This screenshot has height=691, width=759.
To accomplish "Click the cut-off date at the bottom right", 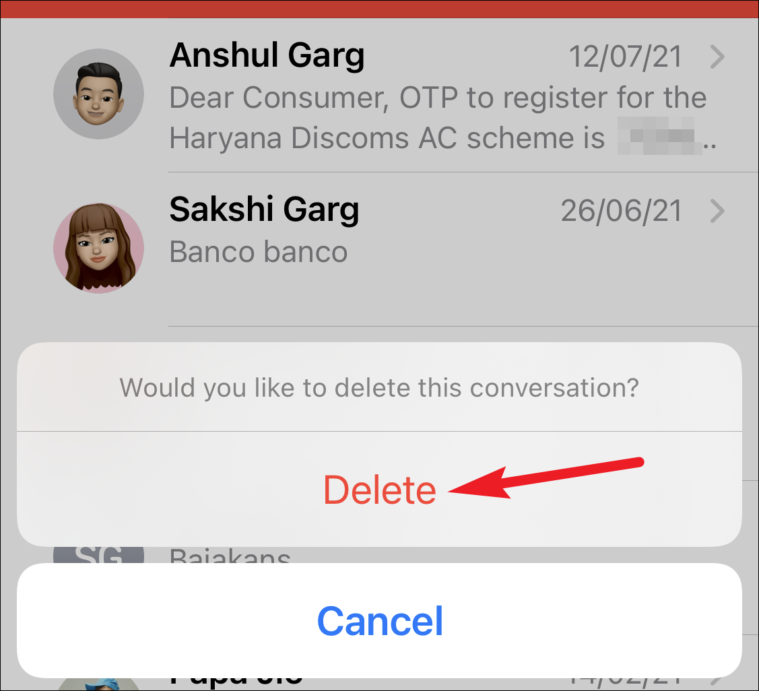I will (625, 681).
